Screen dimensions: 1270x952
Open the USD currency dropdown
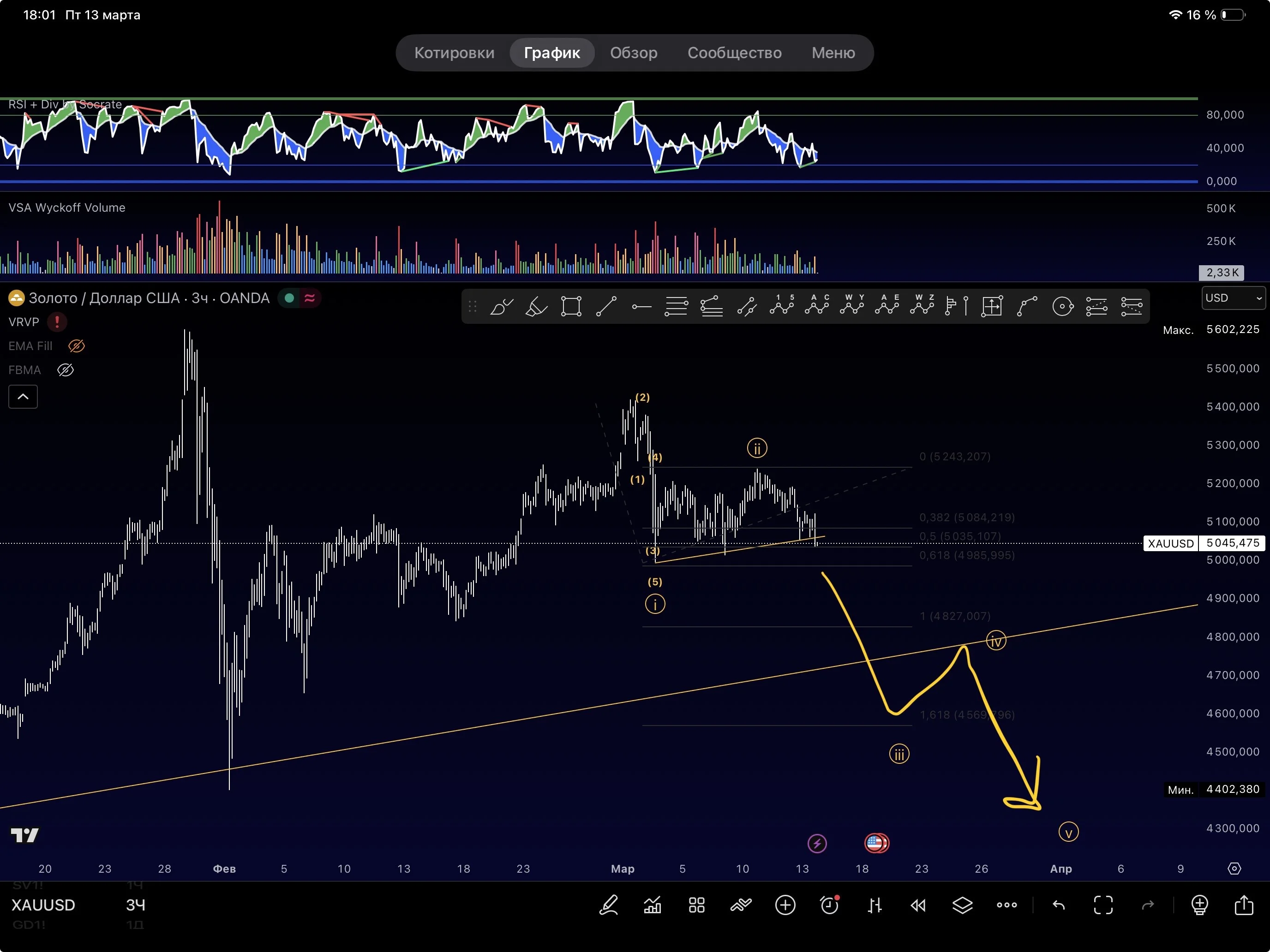pyautogui.click(x=1233, y=298)
